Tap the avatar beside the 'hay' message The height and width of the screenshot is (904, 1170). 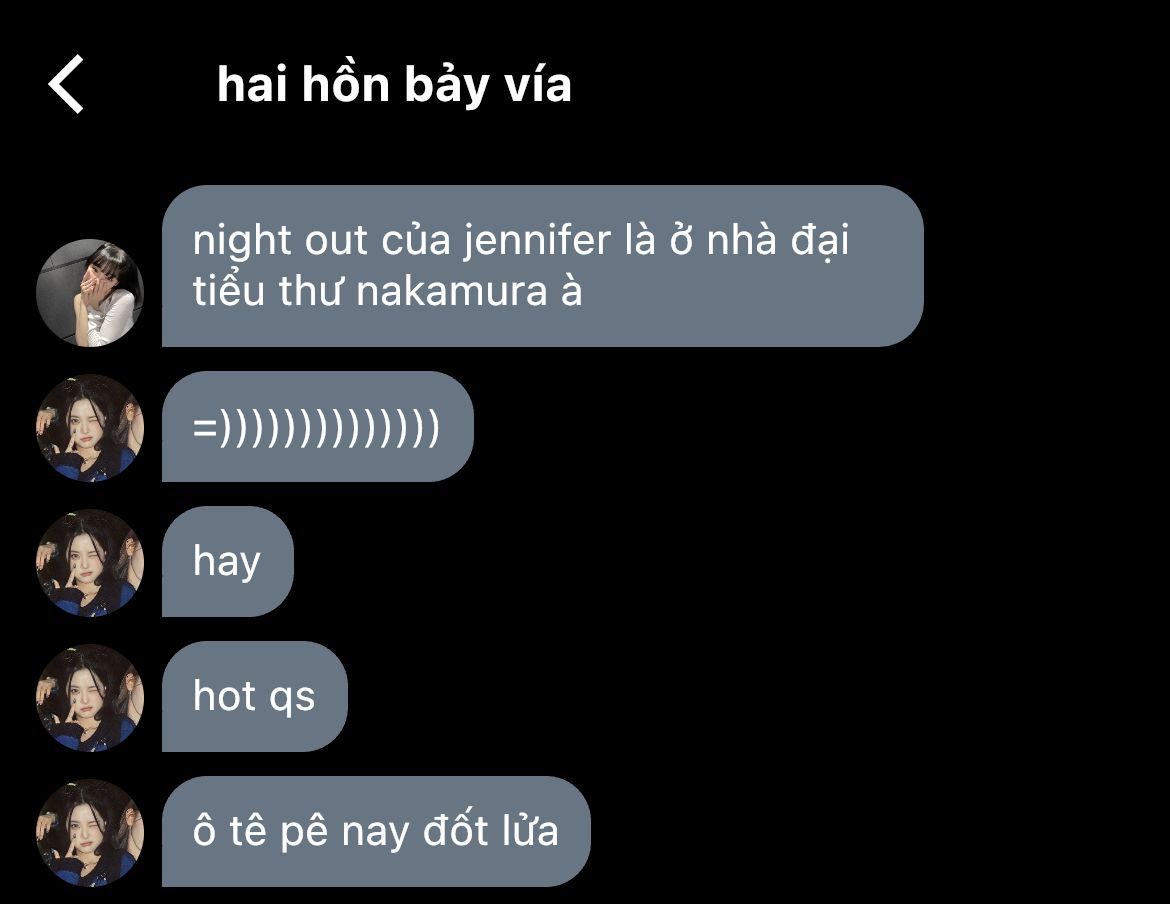click(90, 563)
